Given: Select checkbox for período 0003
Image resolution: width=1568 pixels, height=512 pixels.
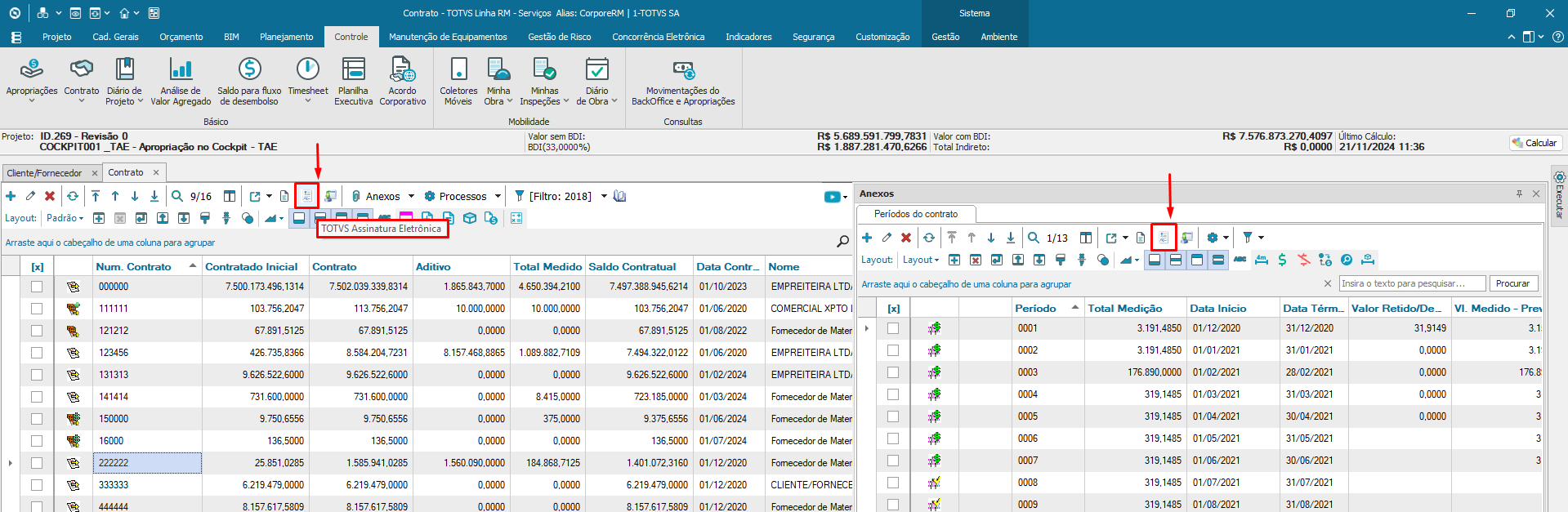Looking at the screenshot, I should point(893,372).
